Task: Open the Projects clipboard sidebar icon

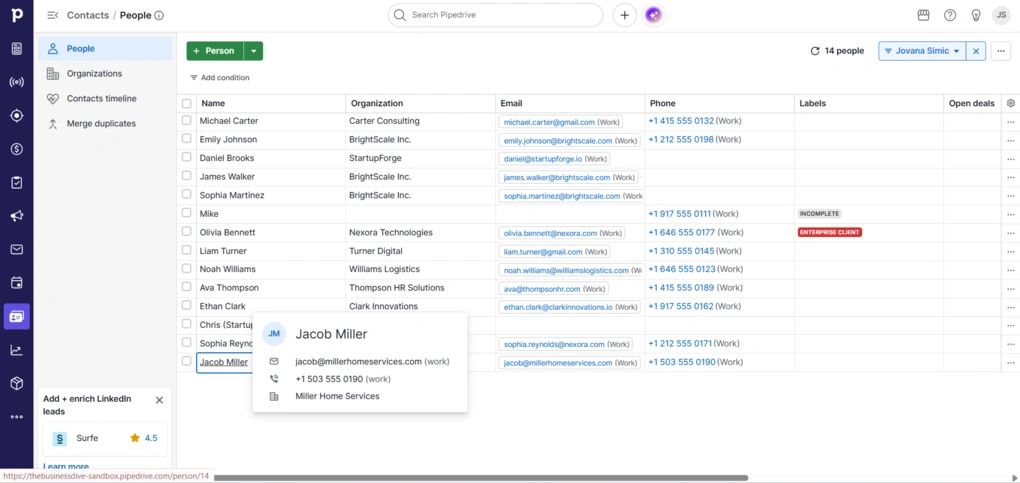Action: coord(17,182)
